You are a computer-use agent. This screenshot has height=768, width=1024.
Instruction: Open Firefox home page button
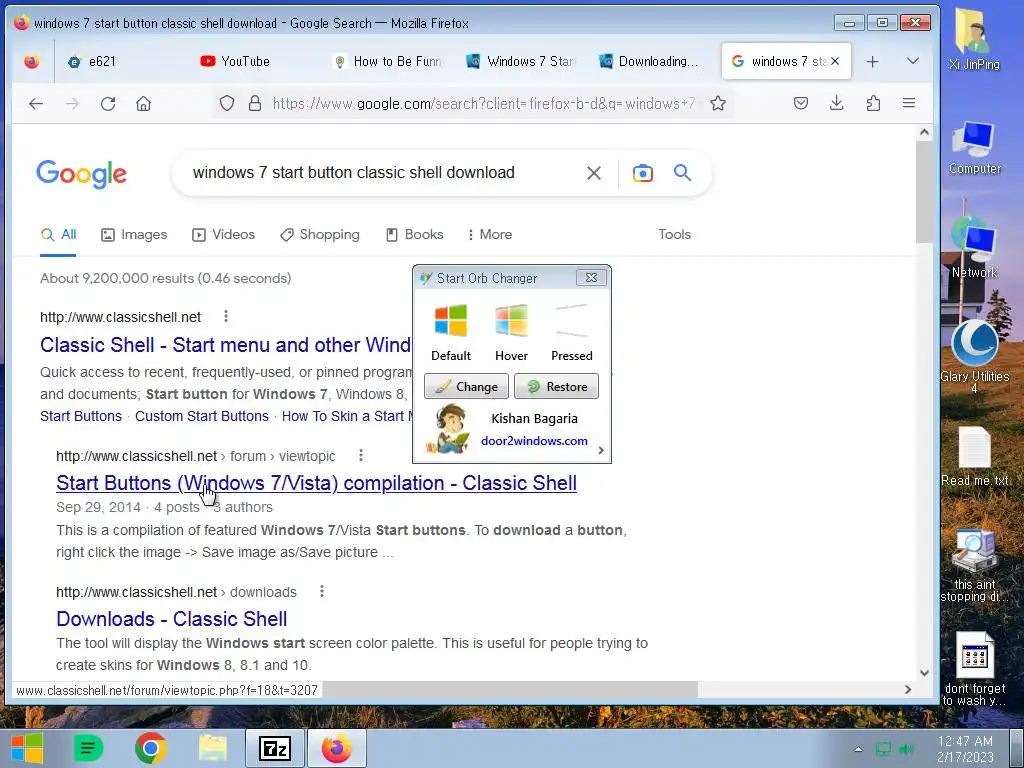[x=143, y=103]
